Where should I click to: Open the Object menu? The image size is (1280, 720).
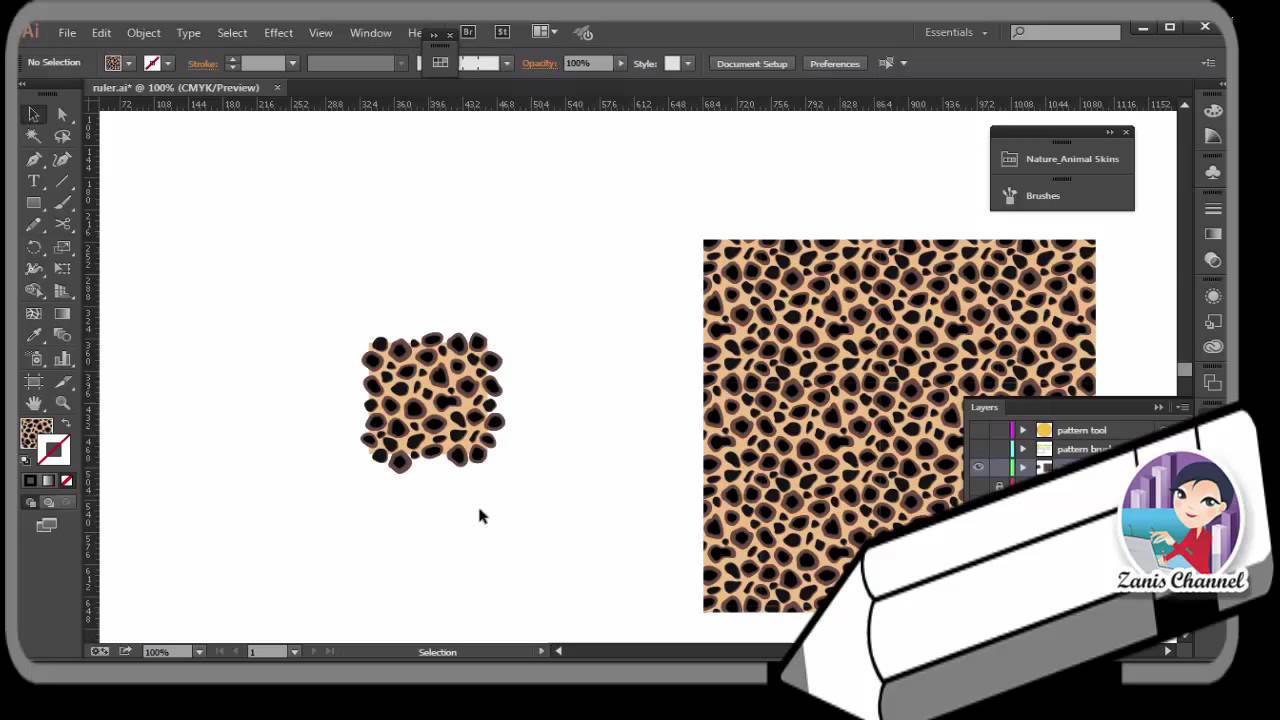(x=143, y=33)
